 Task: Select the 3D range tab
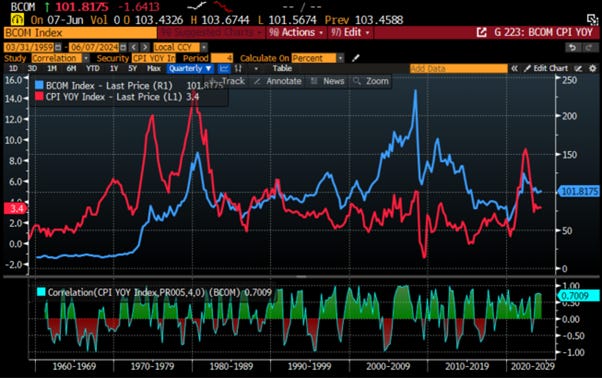[32, 69]
